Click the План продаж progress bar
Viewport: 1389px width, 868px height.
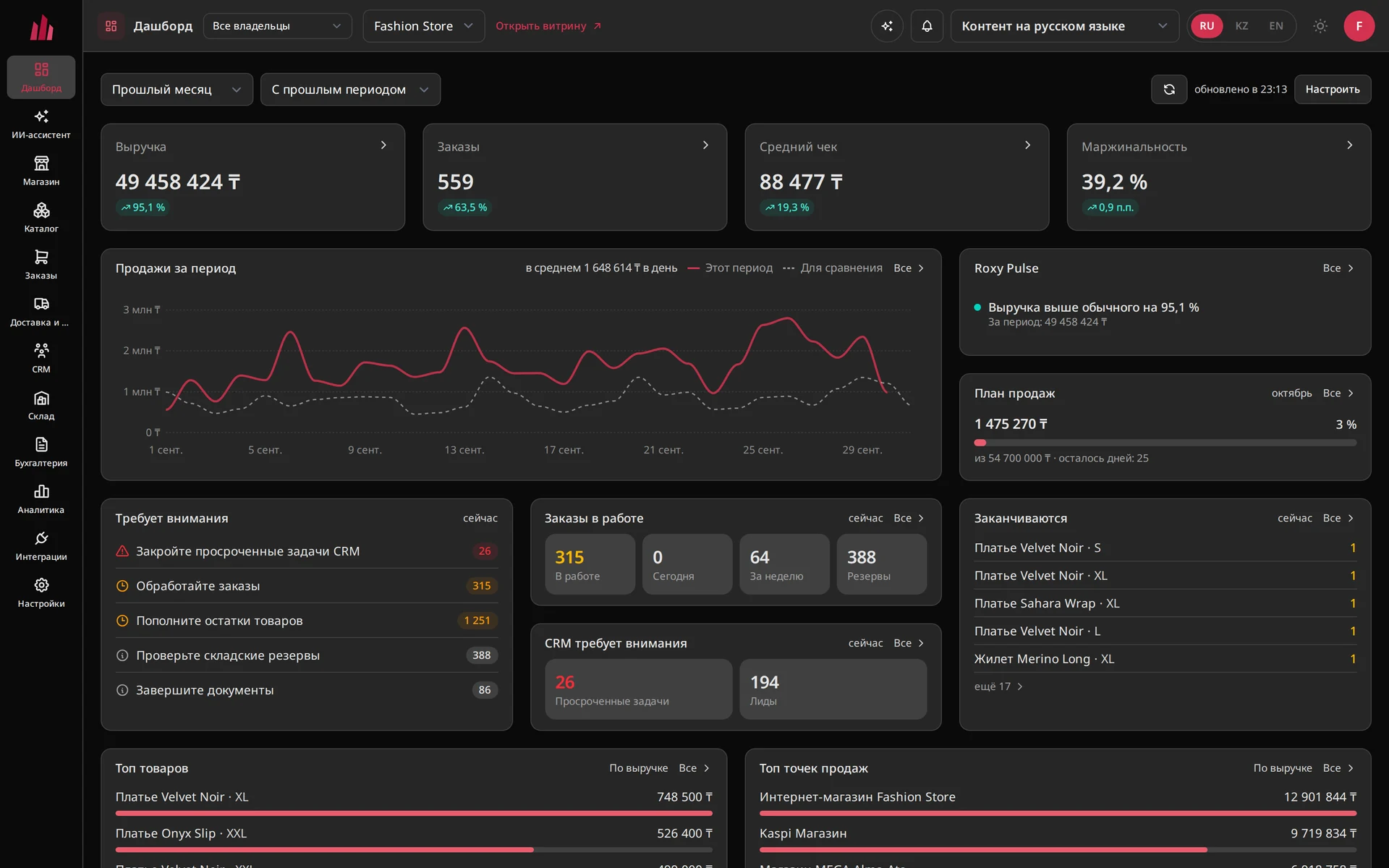(1165, 443)
